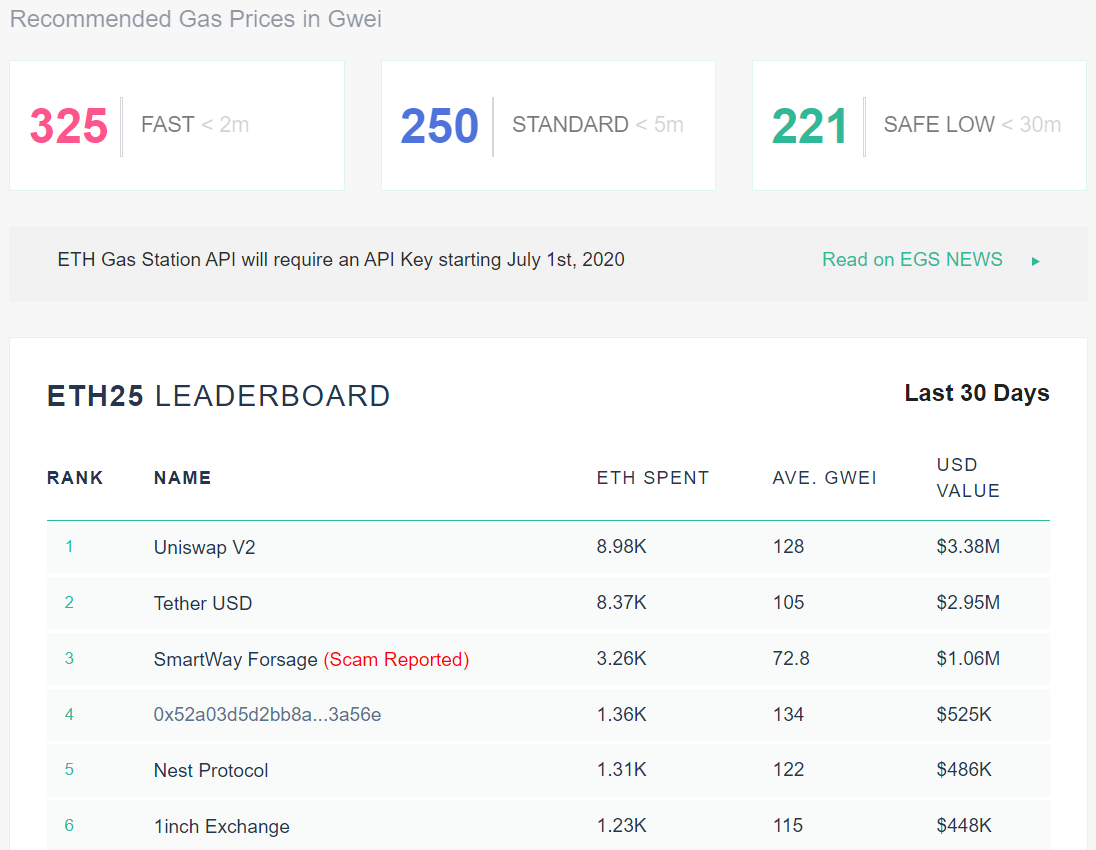Click the red Scam Reported label
Viewport: 1096px width, 850px height.
396,660
